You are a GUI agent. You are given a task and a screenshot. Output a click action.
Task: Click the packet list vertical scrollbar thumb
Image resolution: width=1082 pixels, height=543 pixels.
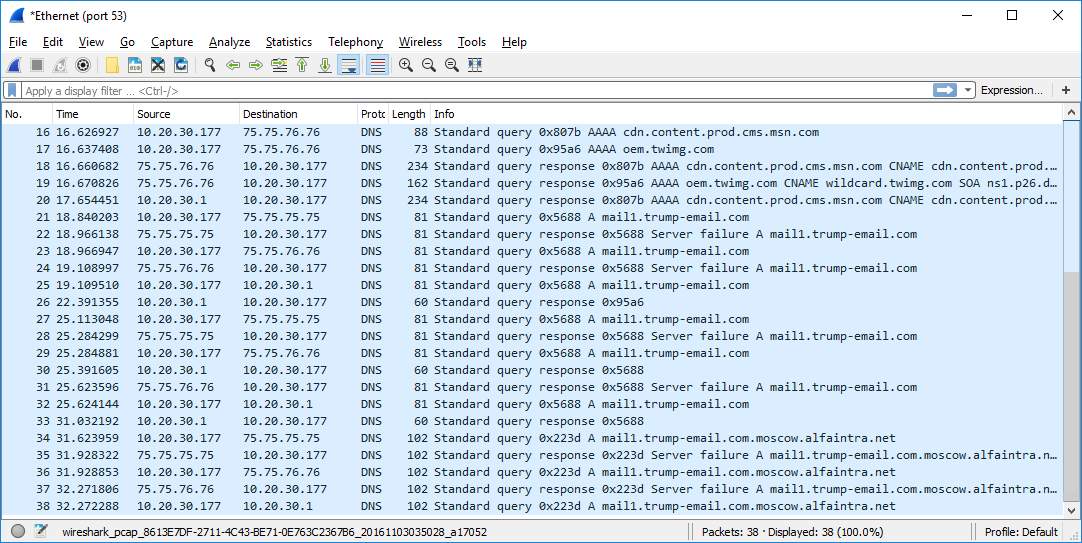pos(1070,386)
